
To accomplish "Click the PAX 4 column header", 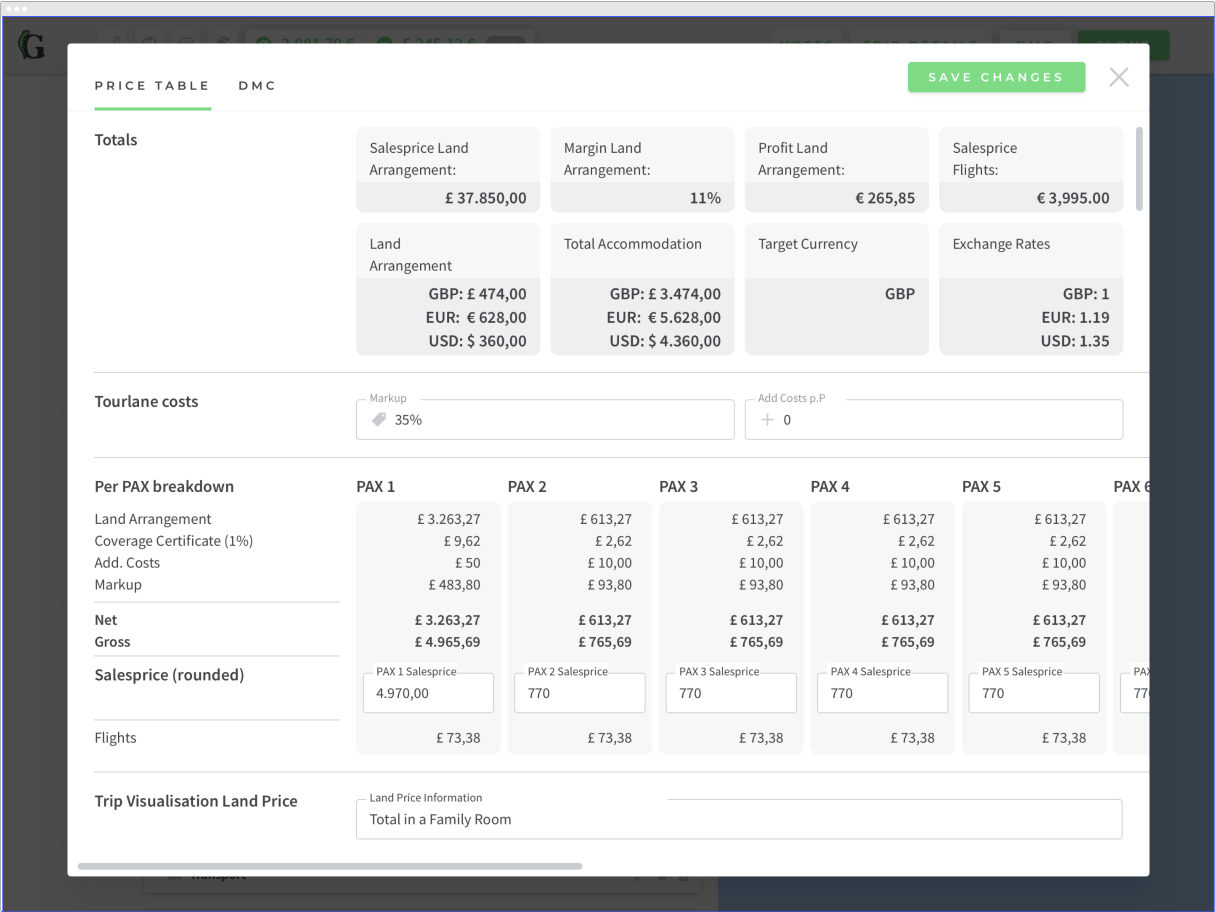I will (830, 487).
